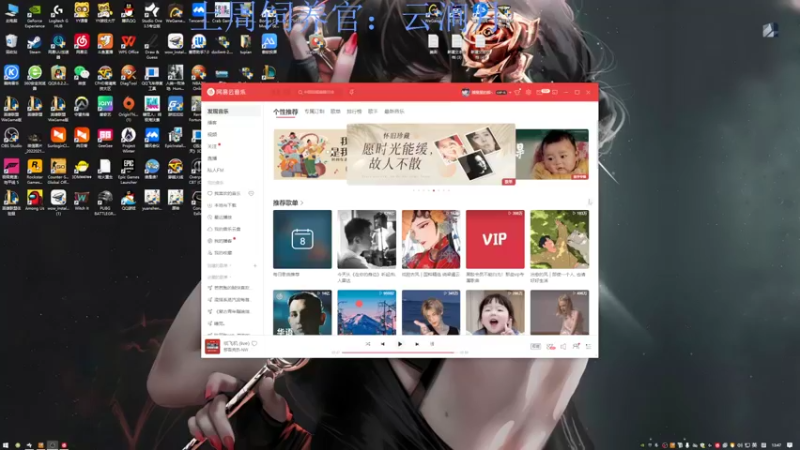Viewport: 800px width, 450px height.
Task: Open Logitech G HUB desktop shortcut
Action: pos(58,16)
